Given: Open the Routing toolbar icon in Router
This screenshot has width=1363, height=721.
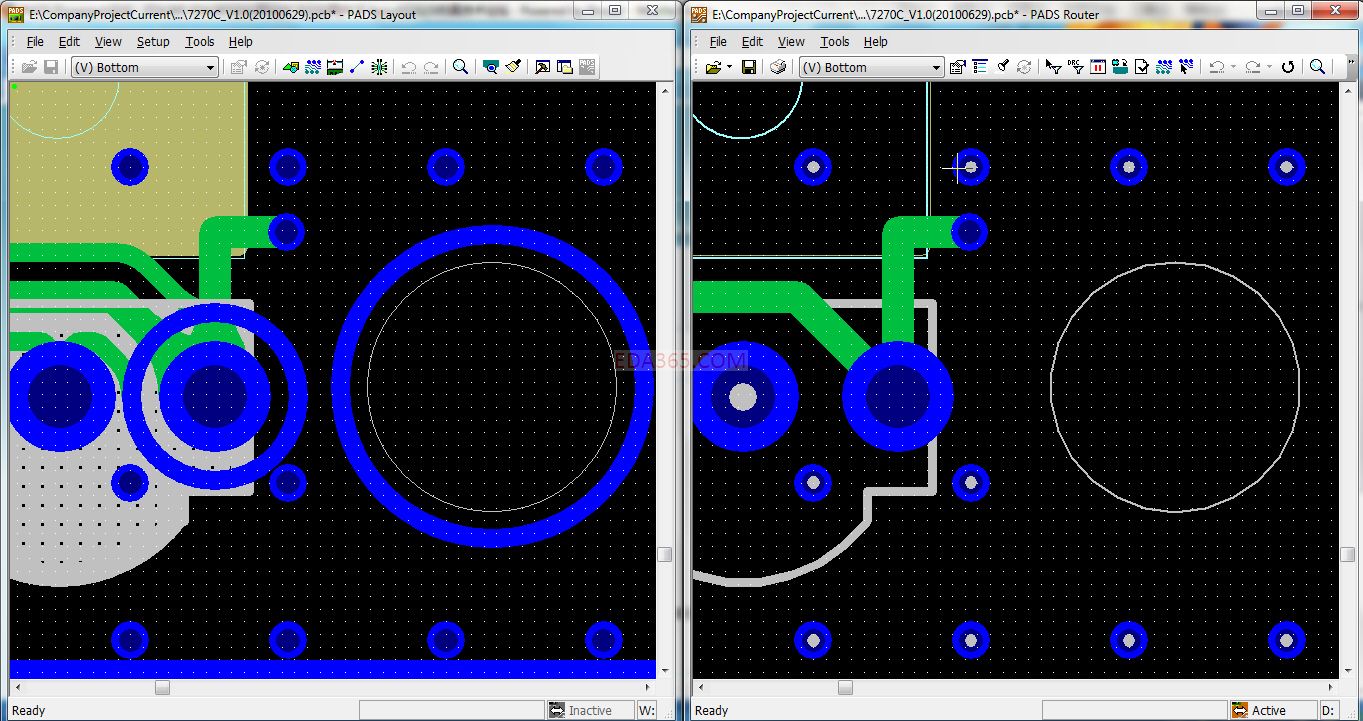Looking at the screenshot, I should (x=1164, y=67).
